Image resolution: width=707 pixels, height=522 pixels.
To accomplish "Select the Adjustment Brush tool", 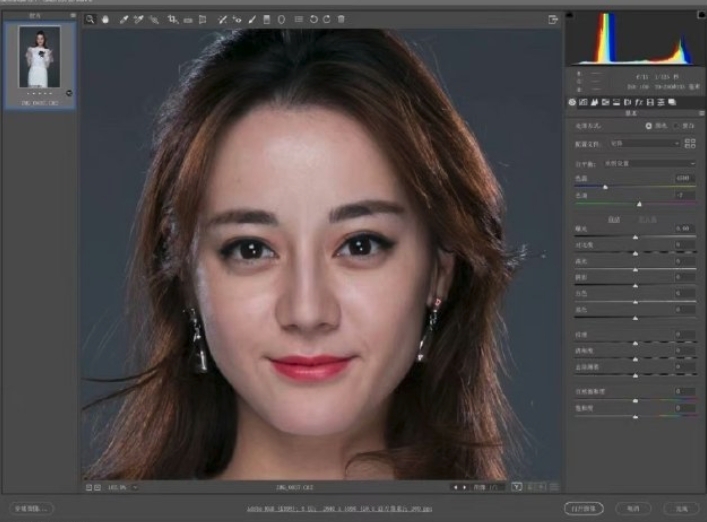I will 251,19.
